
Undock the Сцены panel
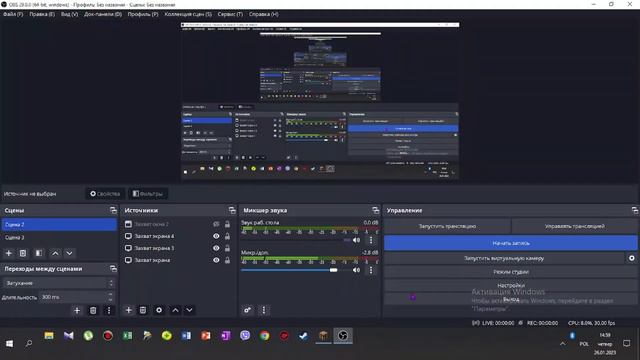(113, 210)
